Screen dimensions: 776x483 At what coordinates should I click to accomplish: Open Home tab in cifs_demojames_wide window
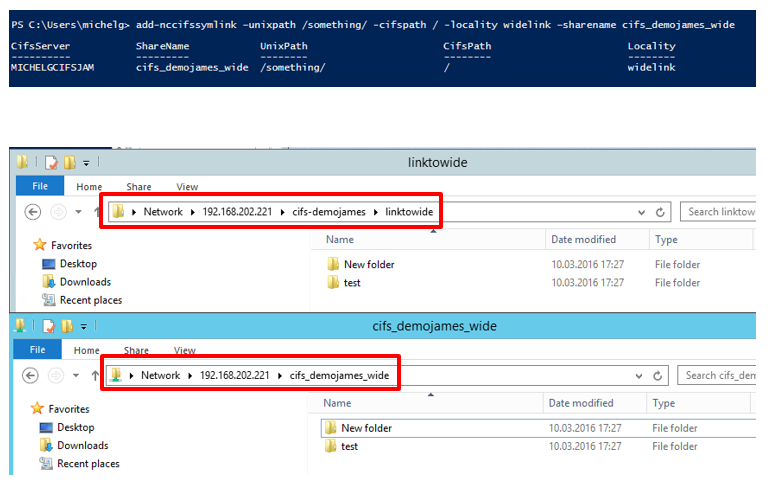pyautogui.click(x=87, y=350)
